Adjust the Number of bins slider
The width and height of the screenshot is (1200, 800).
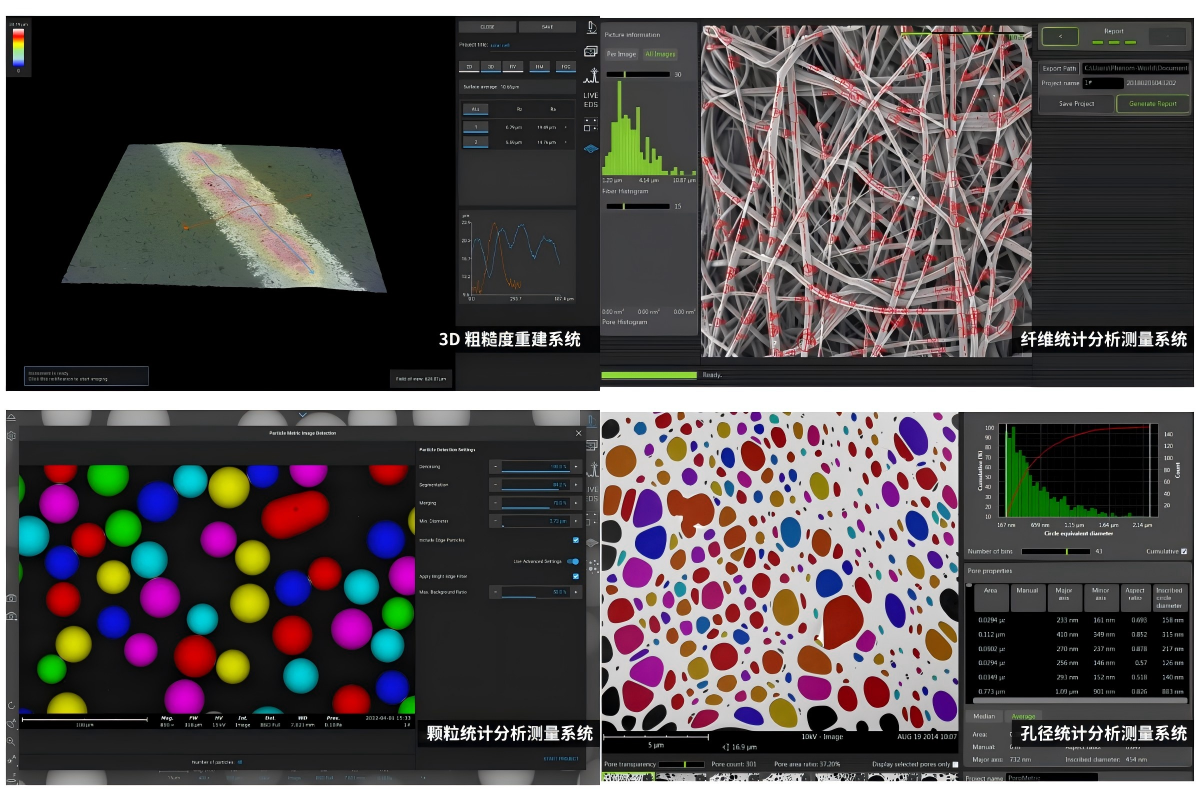click(x=1067, y=551)
